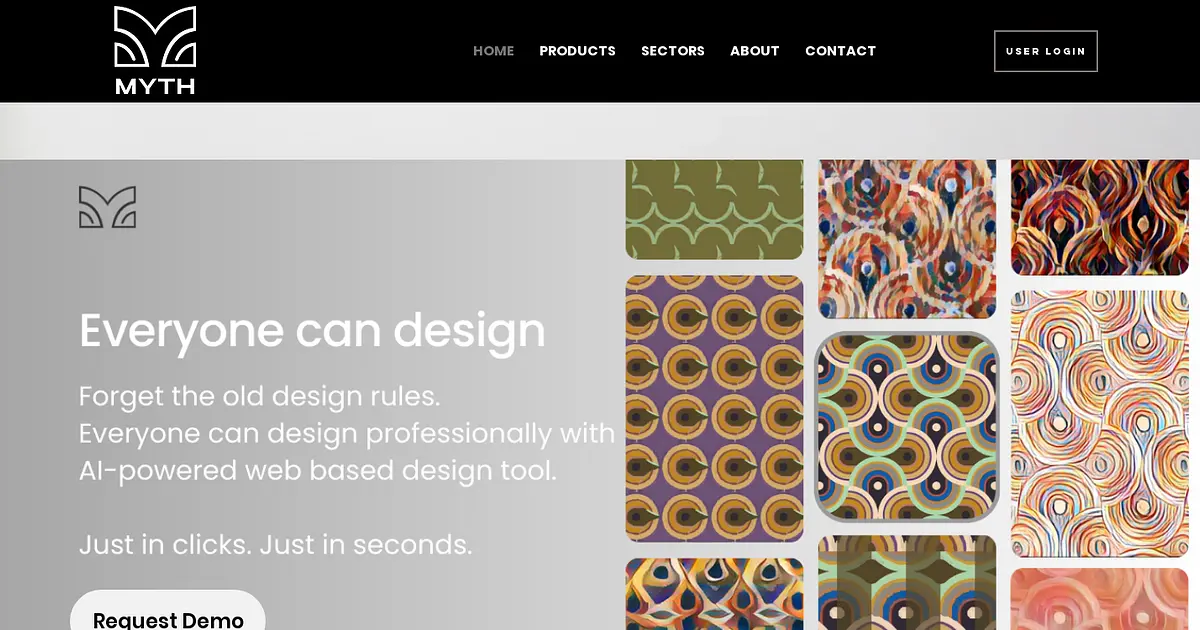
Task: Select the purple background circle pattern tile
Action: 714,408
